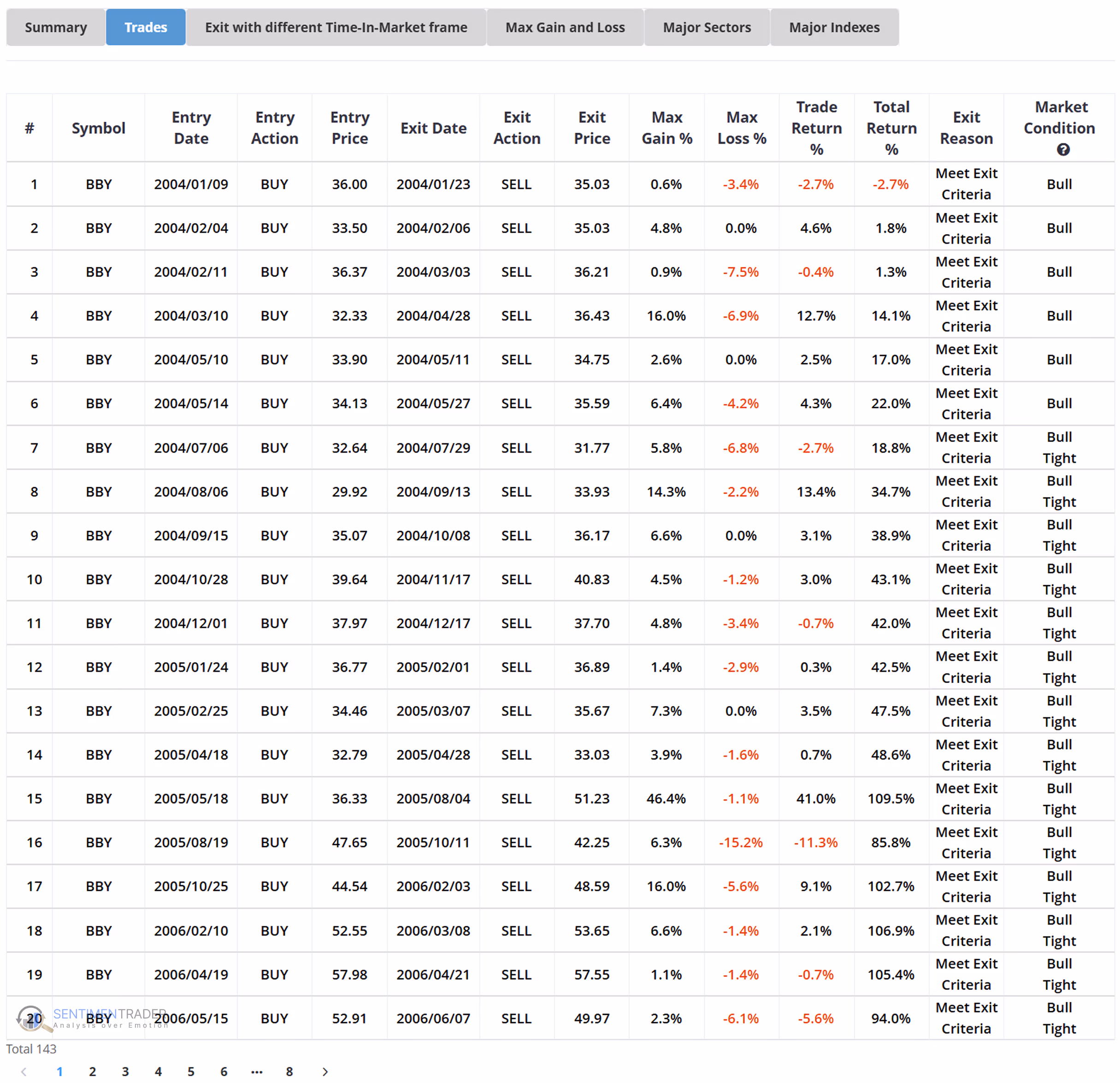1120x1083 pixels.
Task: Open the Summary tab
Action: [x=55, y=28]
